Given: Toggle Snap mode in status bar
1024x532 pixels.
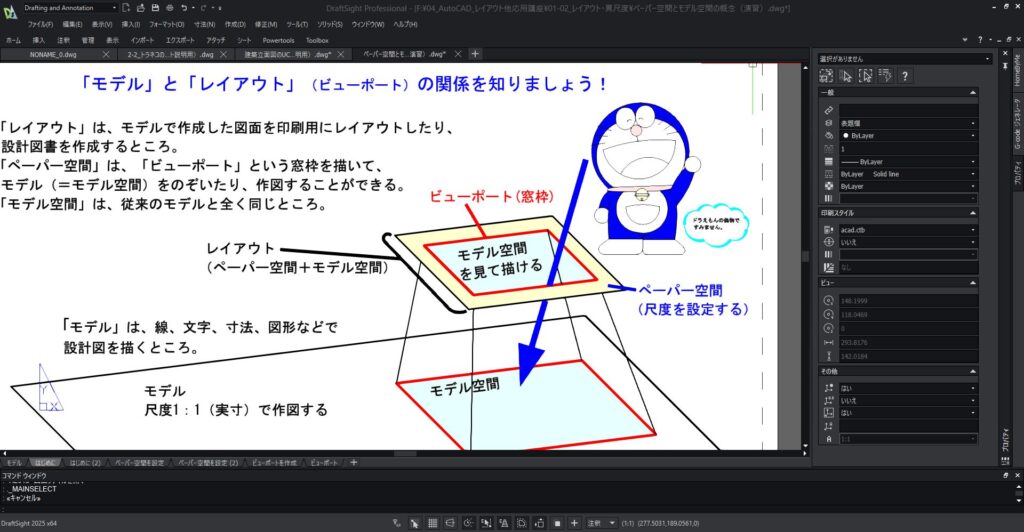Looking at the screenshot, I should (414, 523).
